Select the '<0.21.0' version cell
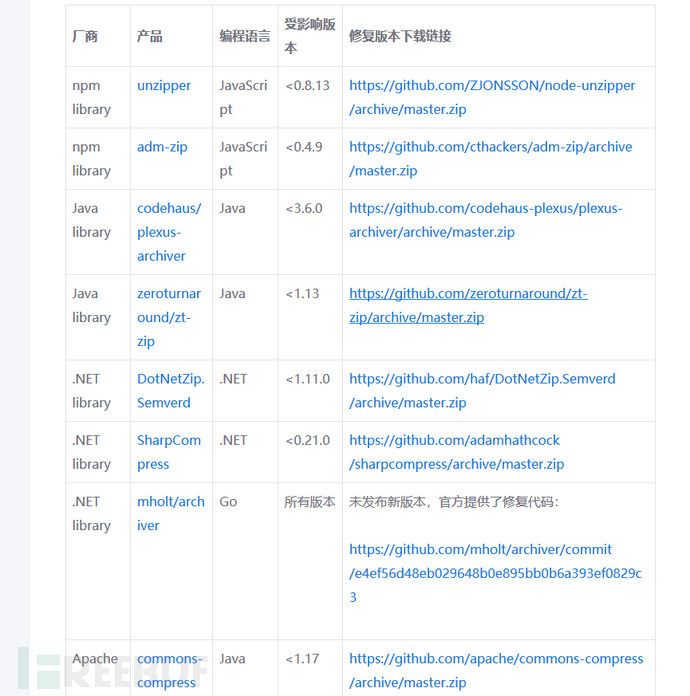The image size is (690, 696). pos(307,440)
